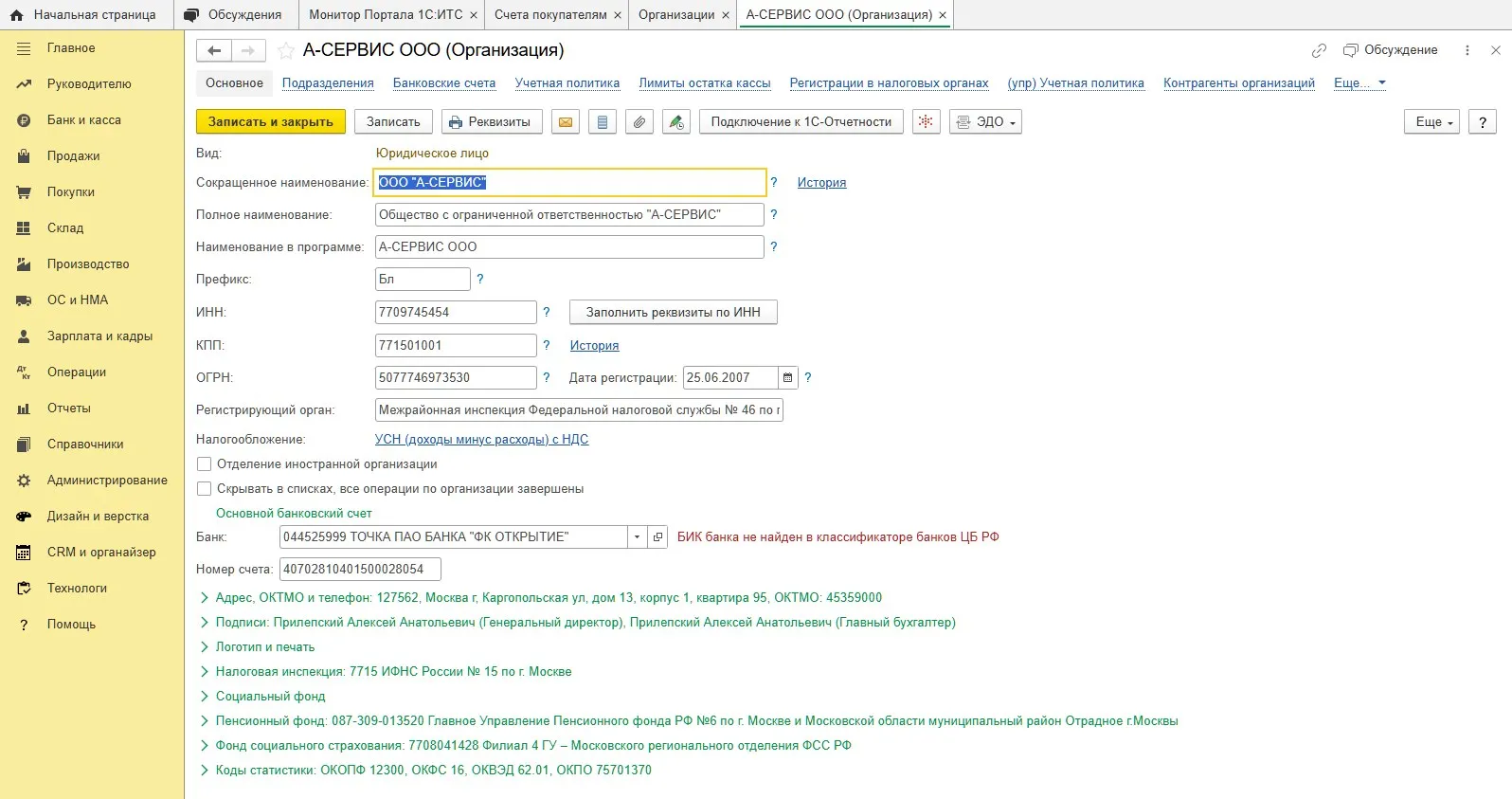Click the Номер счета input field
The height and width of the screenshot is (799, 1512).
[x=360, y=570]
